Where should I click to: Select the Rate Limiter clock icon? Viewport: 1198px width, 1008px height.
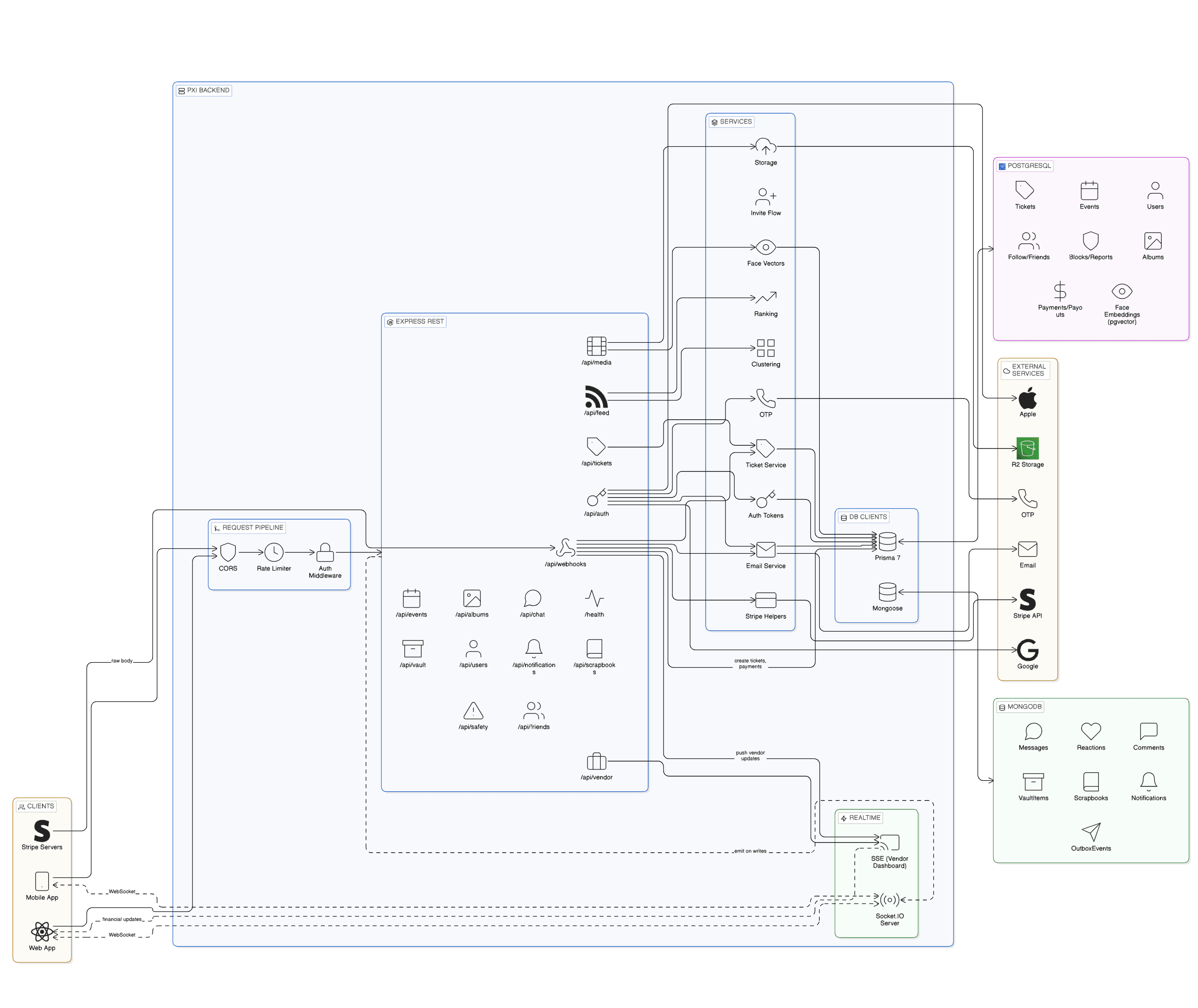(274, 552)
